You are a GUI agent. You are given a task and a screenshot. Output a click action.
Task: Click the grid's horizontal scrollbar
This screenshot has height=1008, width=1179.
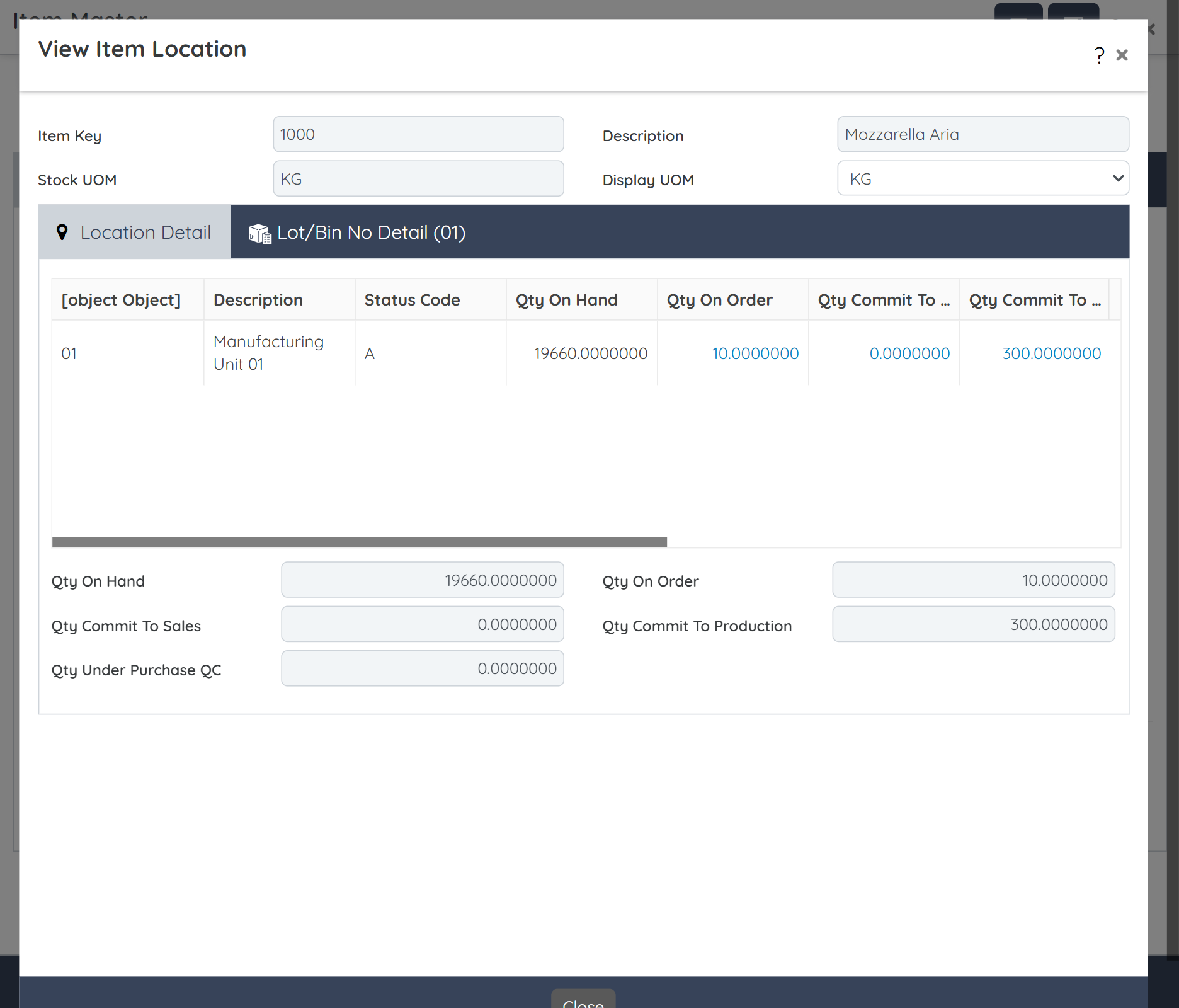click(360, 542)
